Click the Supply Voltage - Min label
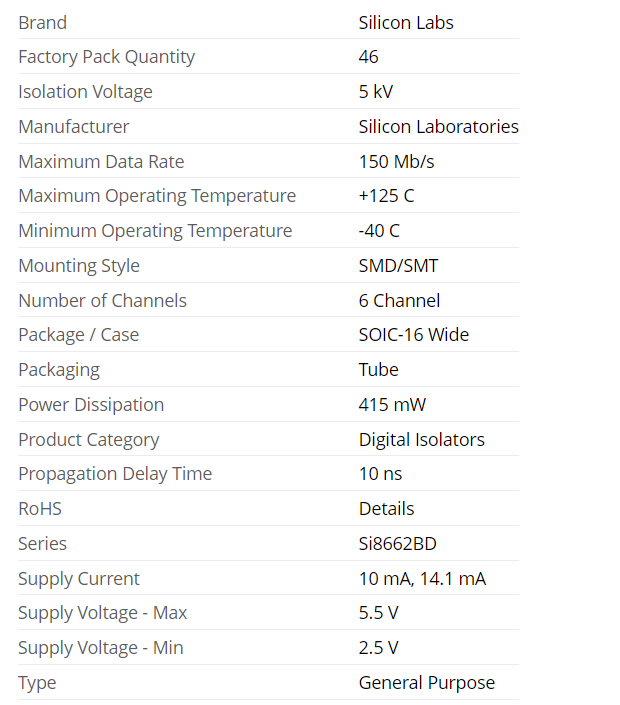The width and height of the screenshot is (620, 705). click(100, 648)
